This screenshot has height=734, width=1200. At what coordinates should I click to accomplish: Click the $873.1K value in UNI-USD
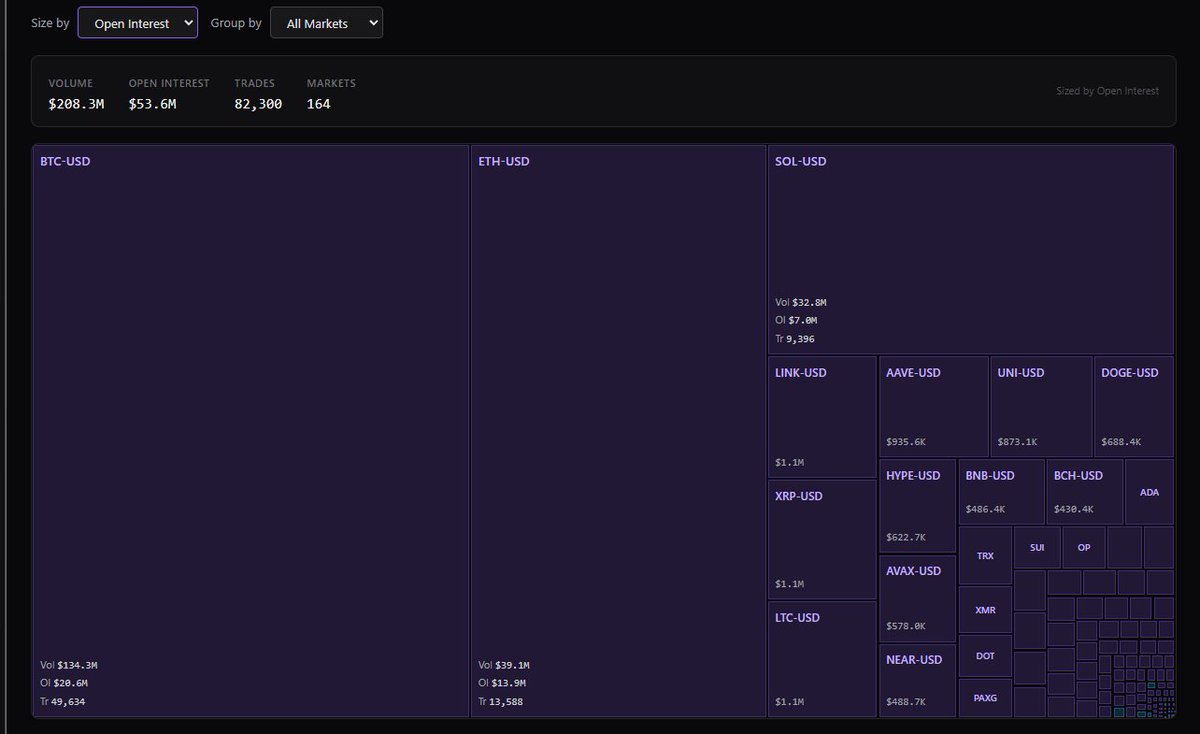[x=1018, y=441]
